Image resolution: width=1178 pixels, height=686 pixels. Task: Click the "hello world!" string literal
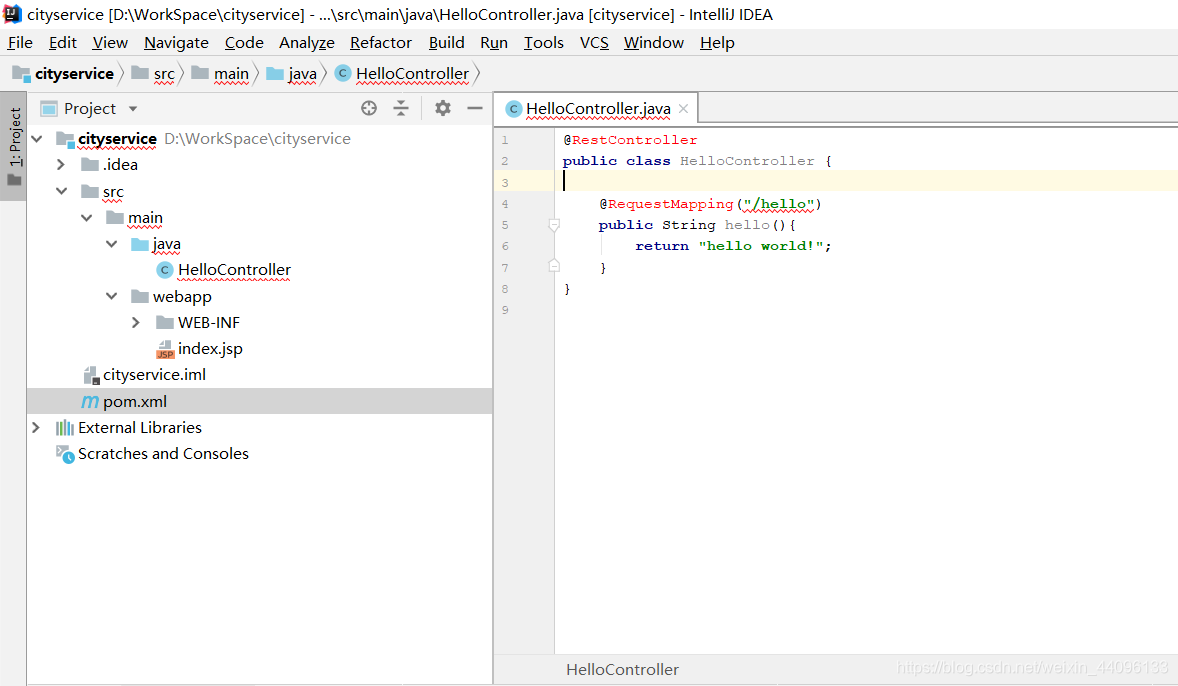[761, 246]
